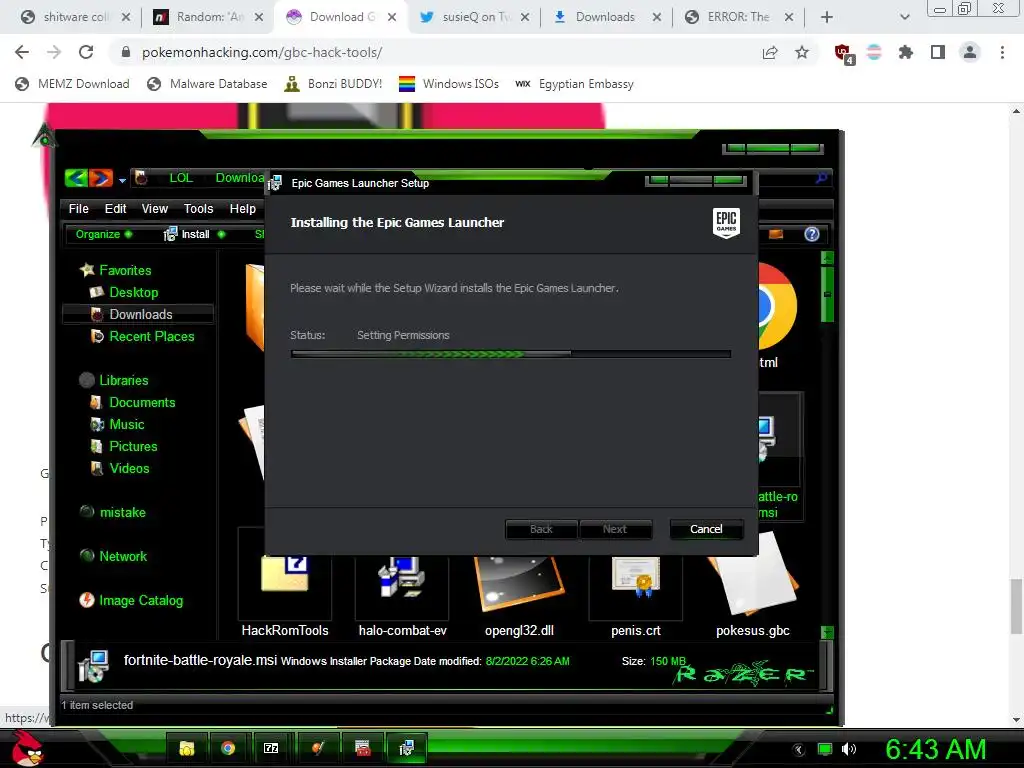The image size is (1024, 768).
Task: Open 7-Zip from the taskbar
Action: tap(270, 748)
